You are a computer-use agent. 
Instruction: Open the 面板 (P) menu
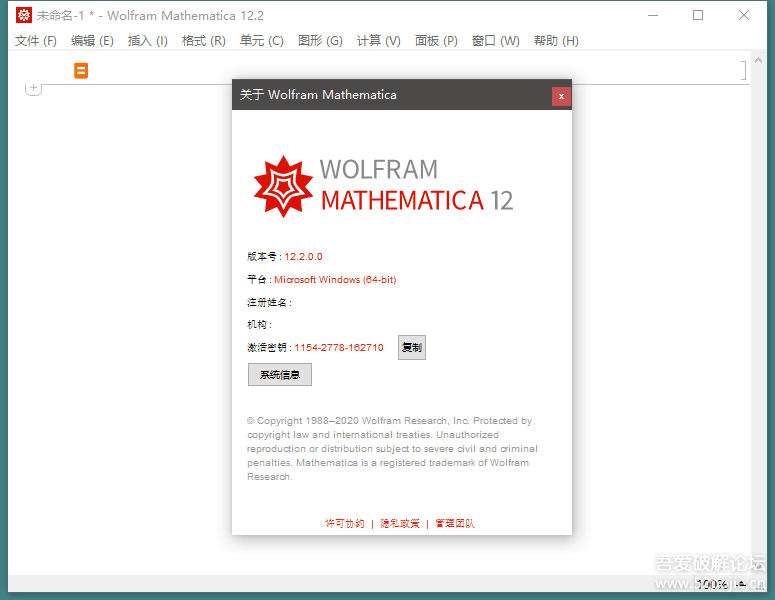[436, 41]
